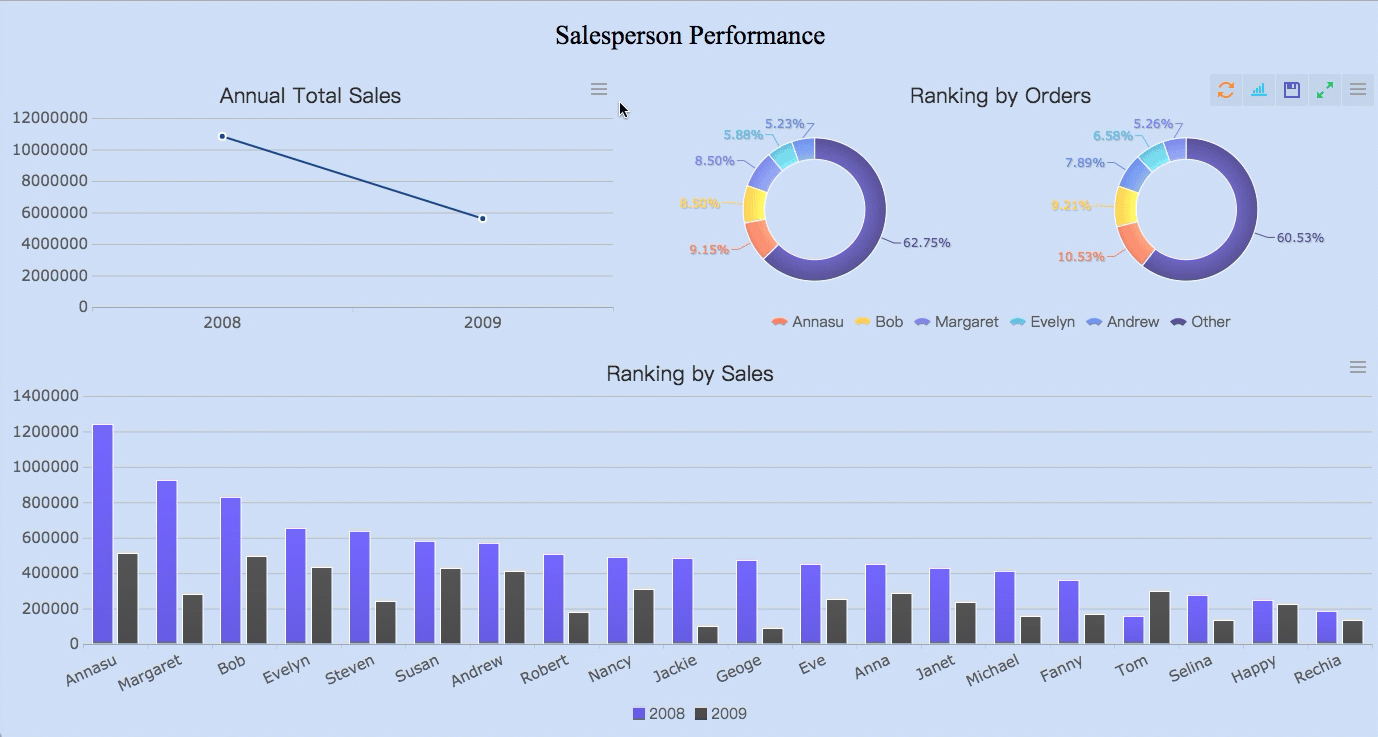Click the Salesperson Performance title

[x=689, y=35]
